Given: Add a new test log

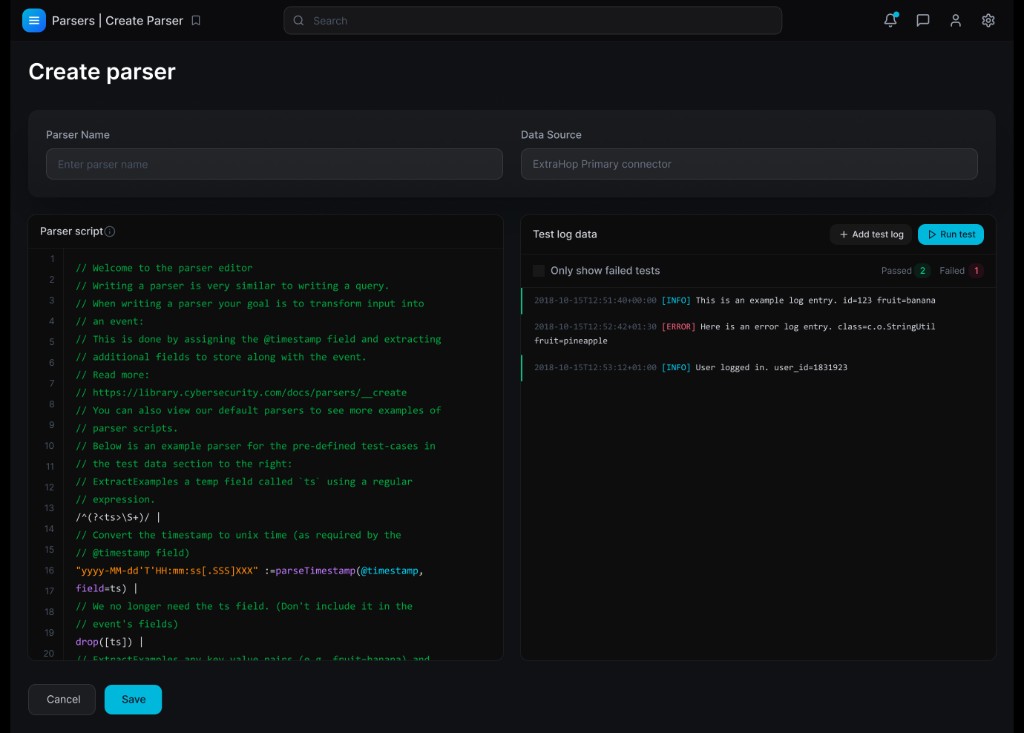Looking at the screenshot, I should tap(871, 234).
